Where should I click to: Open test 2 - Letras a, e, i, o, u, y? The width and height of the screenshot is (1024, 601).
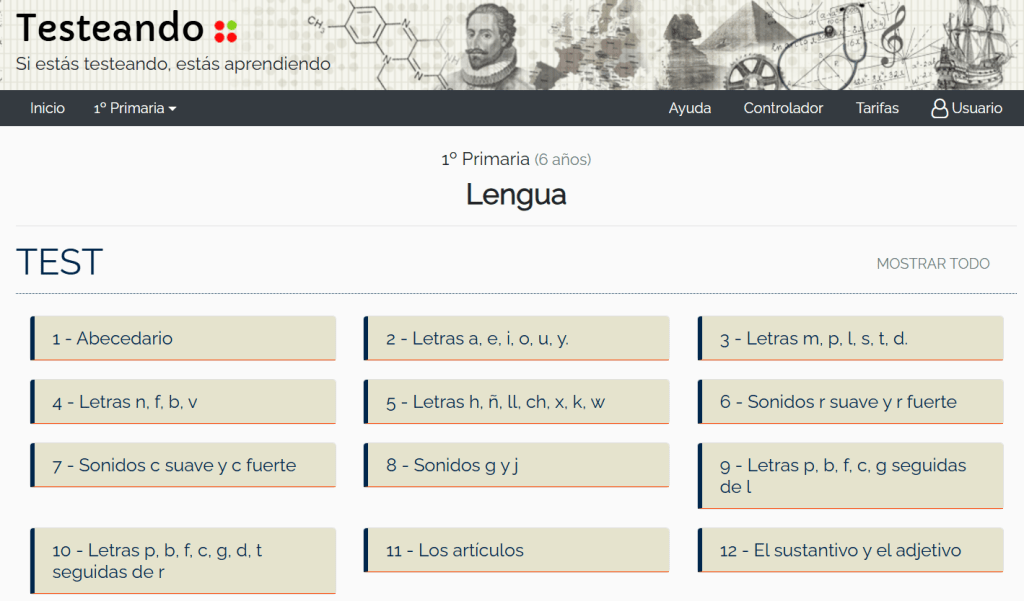(x=516, y=338)
